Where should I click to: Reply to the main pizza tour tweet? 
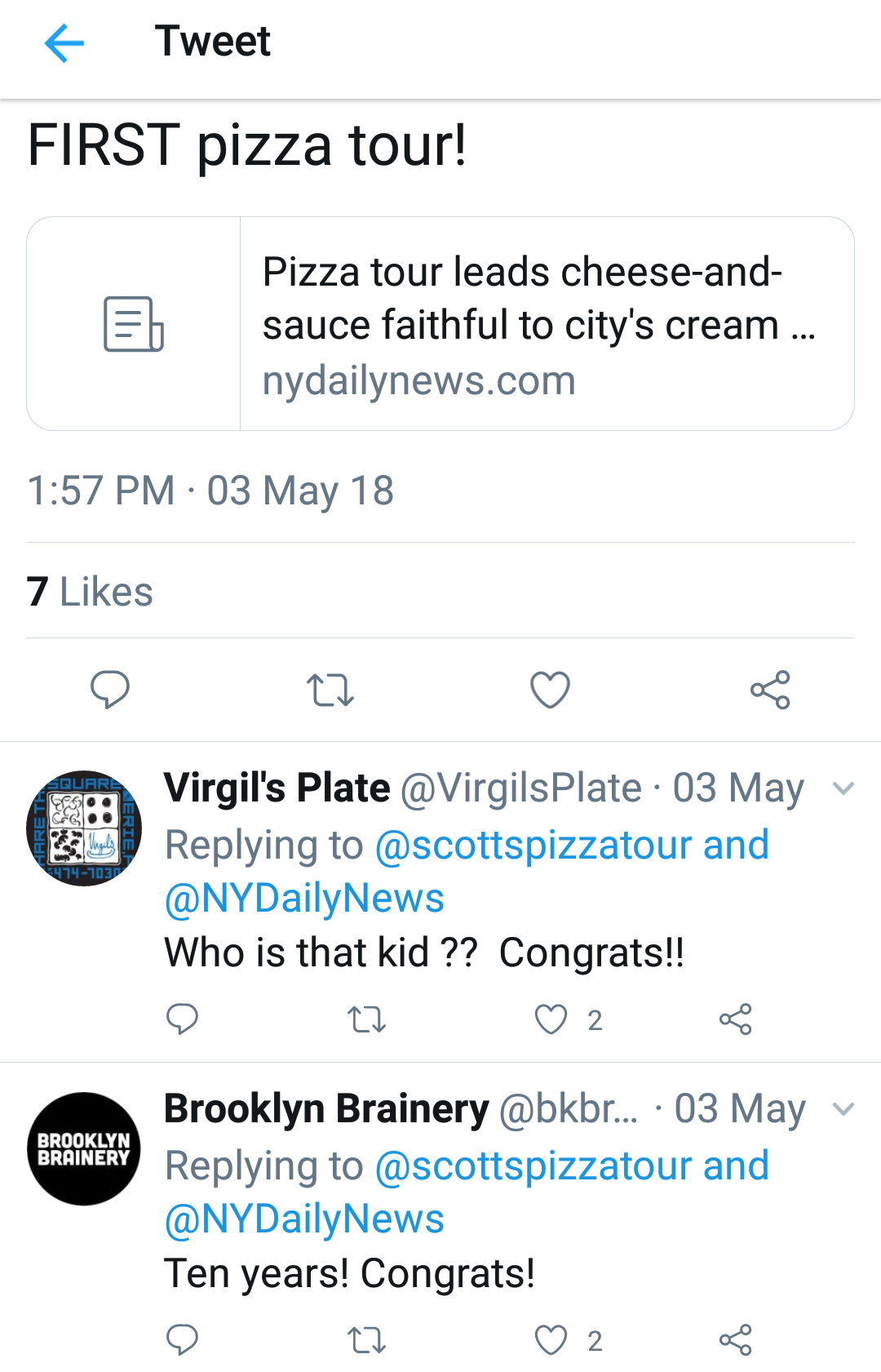(x=110, y=690)
